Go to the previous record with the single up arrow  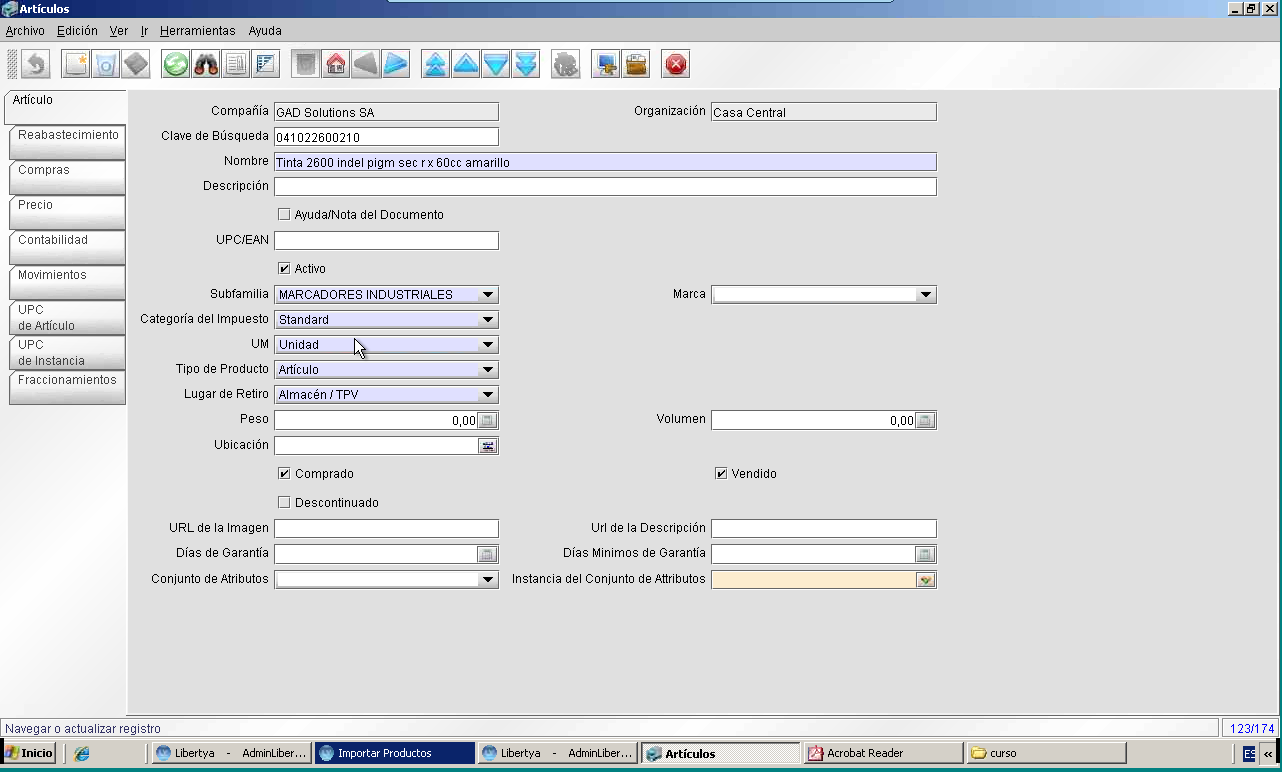tap(466, 65)
